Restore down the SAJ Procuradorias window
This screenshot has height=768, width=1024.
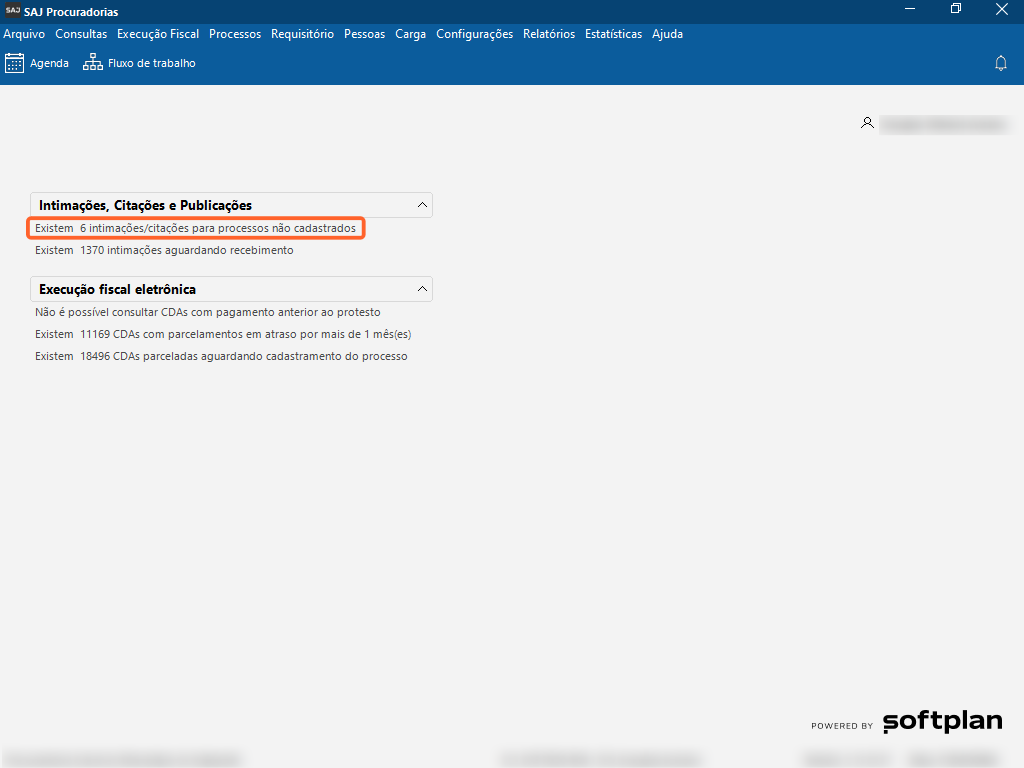[x=956, y=11]
